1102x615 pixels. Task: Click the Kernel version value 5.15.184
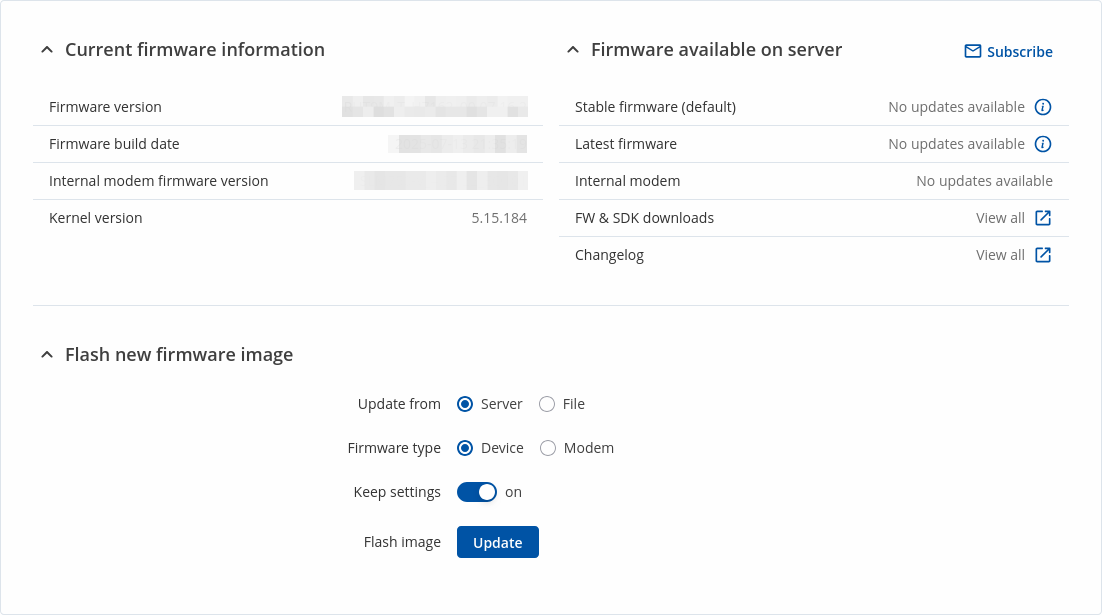tap(499, 218)
